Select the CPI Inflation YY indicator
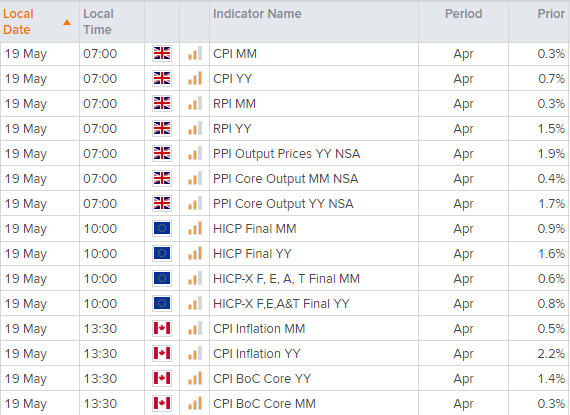570x415 pixels. pyautogui.click(x=257, y=354)
